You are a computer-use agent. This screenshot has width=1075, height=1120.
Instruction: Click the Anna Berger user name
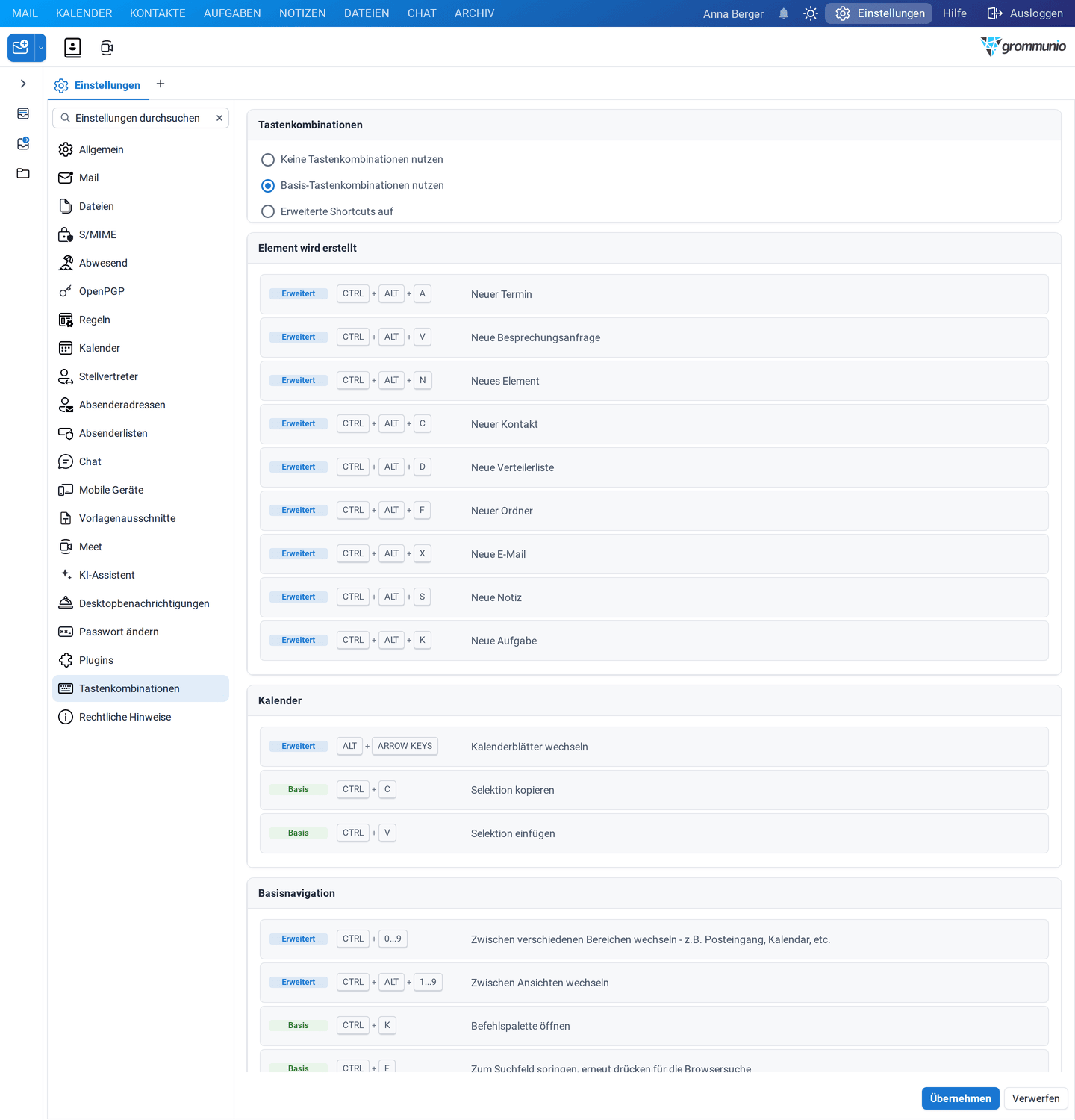[733, 14]
